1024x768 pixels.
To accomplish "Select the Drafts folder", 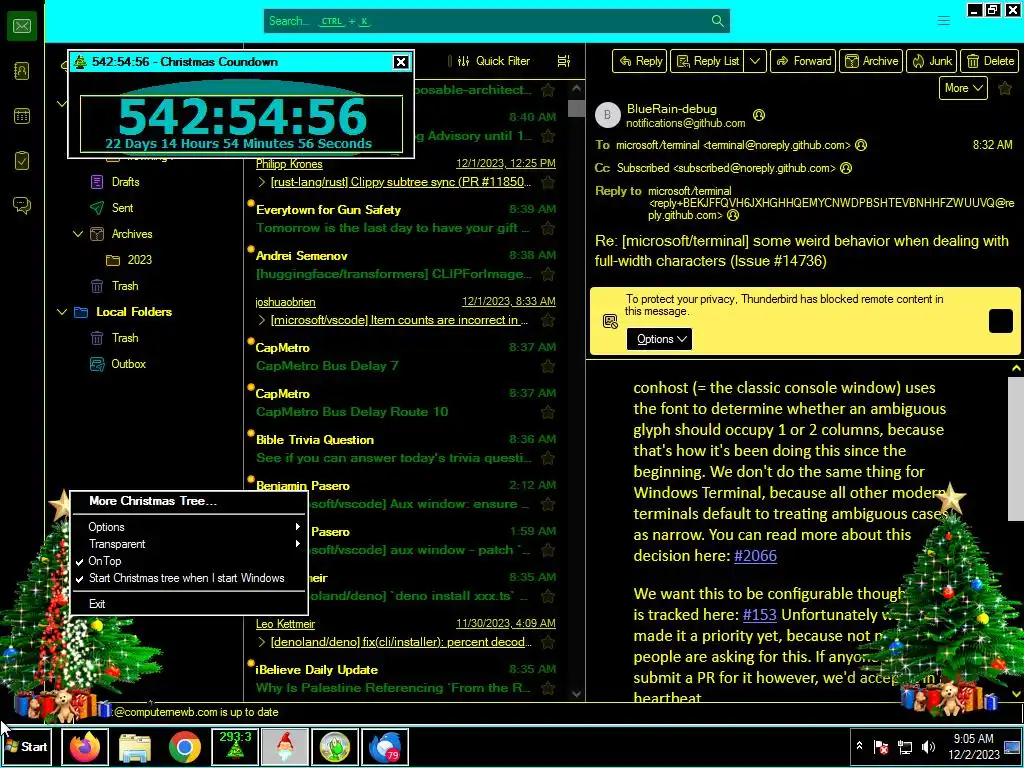I will pyautogui.click(x=125, y=182).
